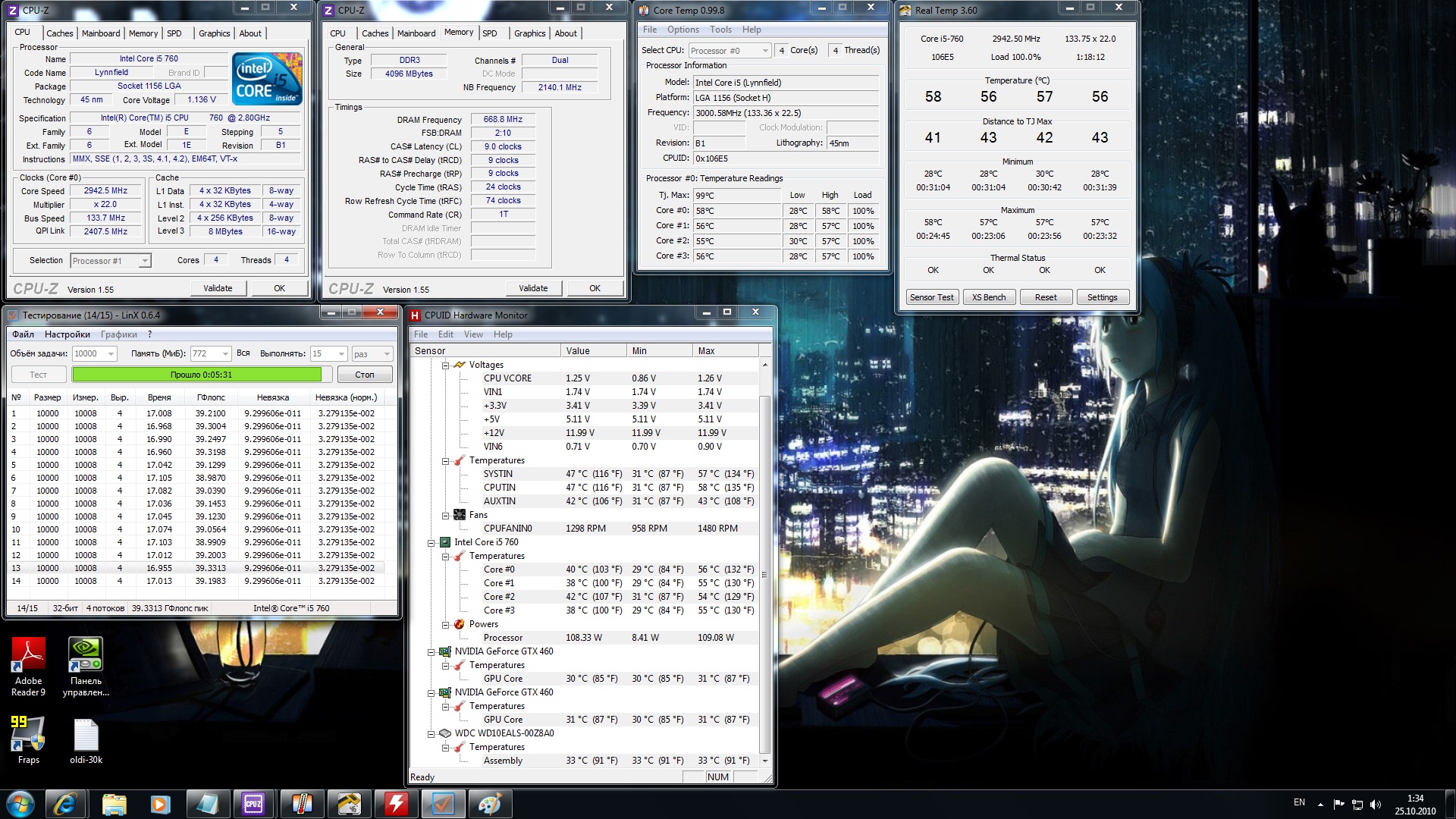Click OK in second CPU-Z window
The height and width of the screenshot is (819, 1456).
click(595, 288)
